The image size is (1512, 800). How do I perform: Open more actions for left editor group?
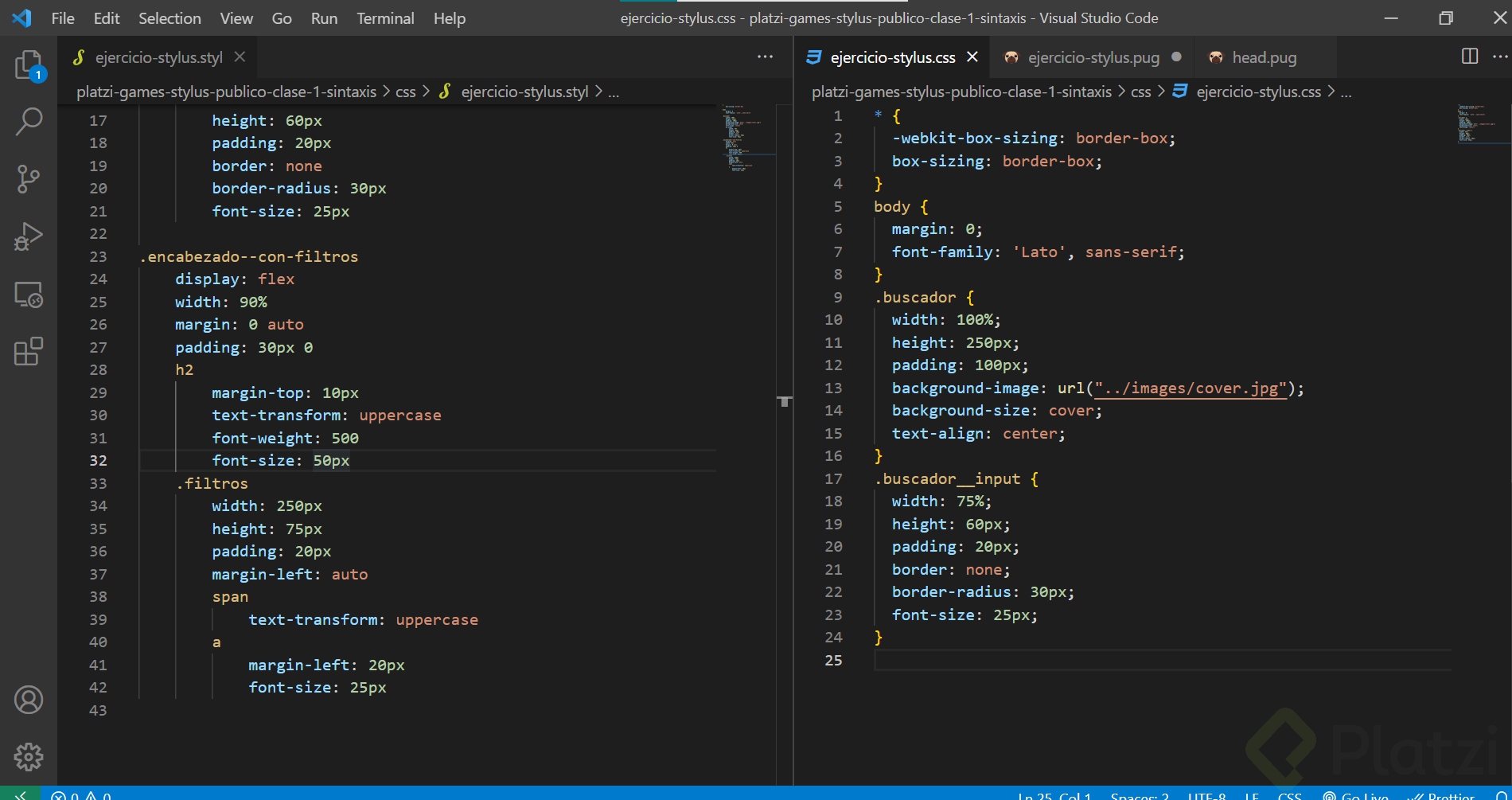coord(765,57)
